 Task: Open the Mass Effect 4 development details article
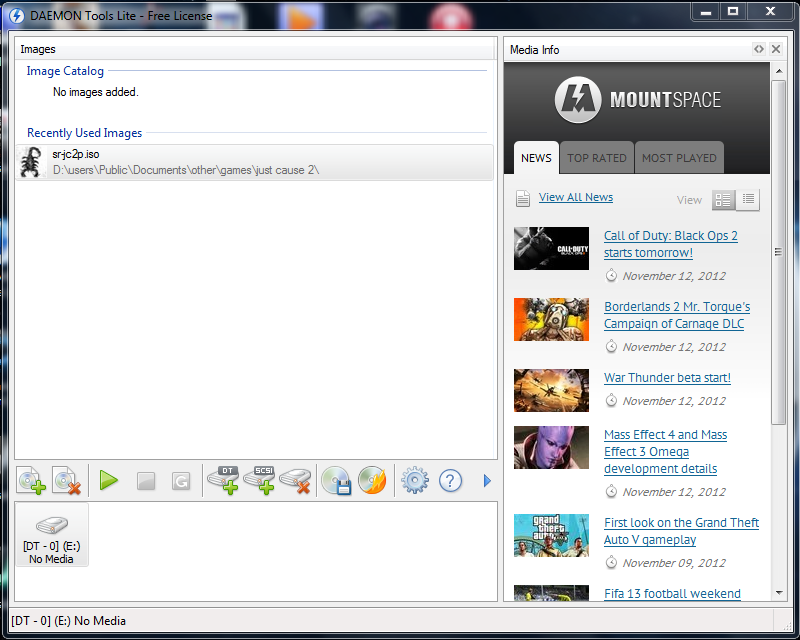point(665,452)
